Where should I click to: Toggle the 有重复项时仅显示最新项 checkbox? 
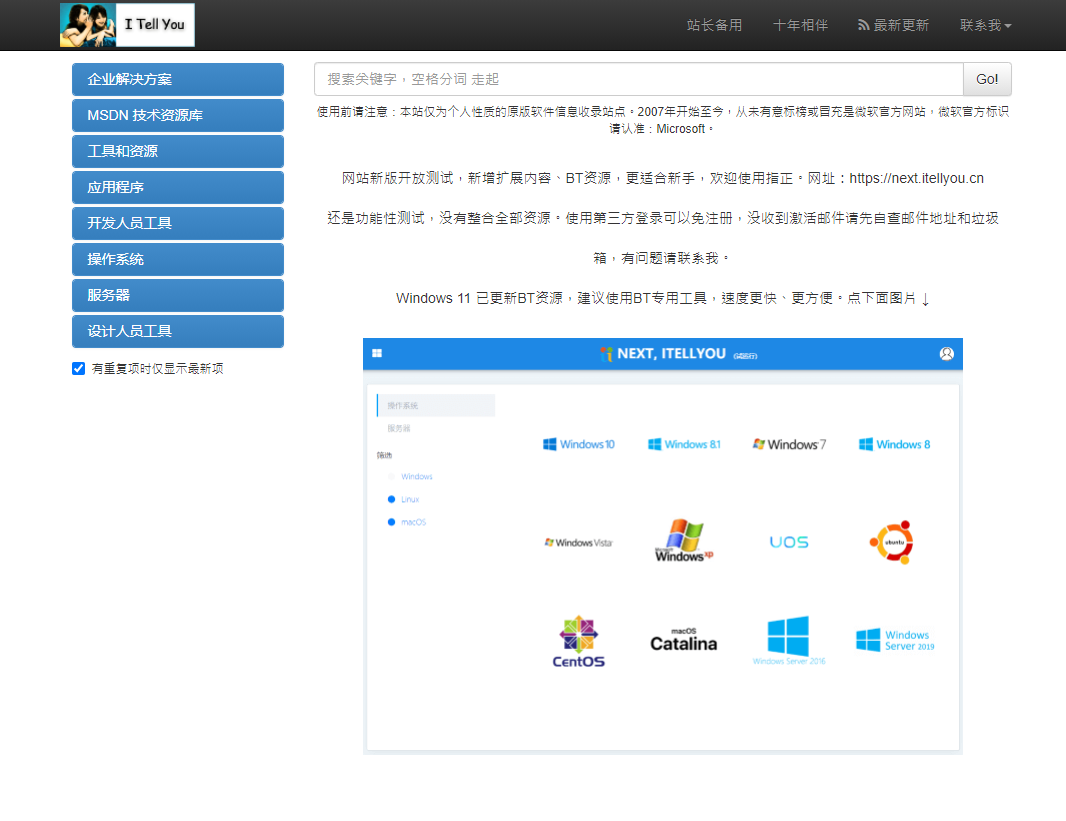tap(79, 368)
